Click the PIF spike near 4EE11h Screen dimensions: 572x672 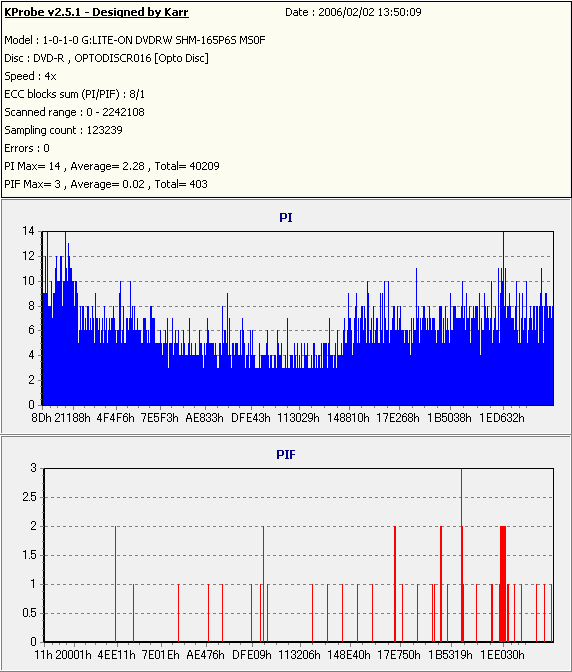[115, 584]
